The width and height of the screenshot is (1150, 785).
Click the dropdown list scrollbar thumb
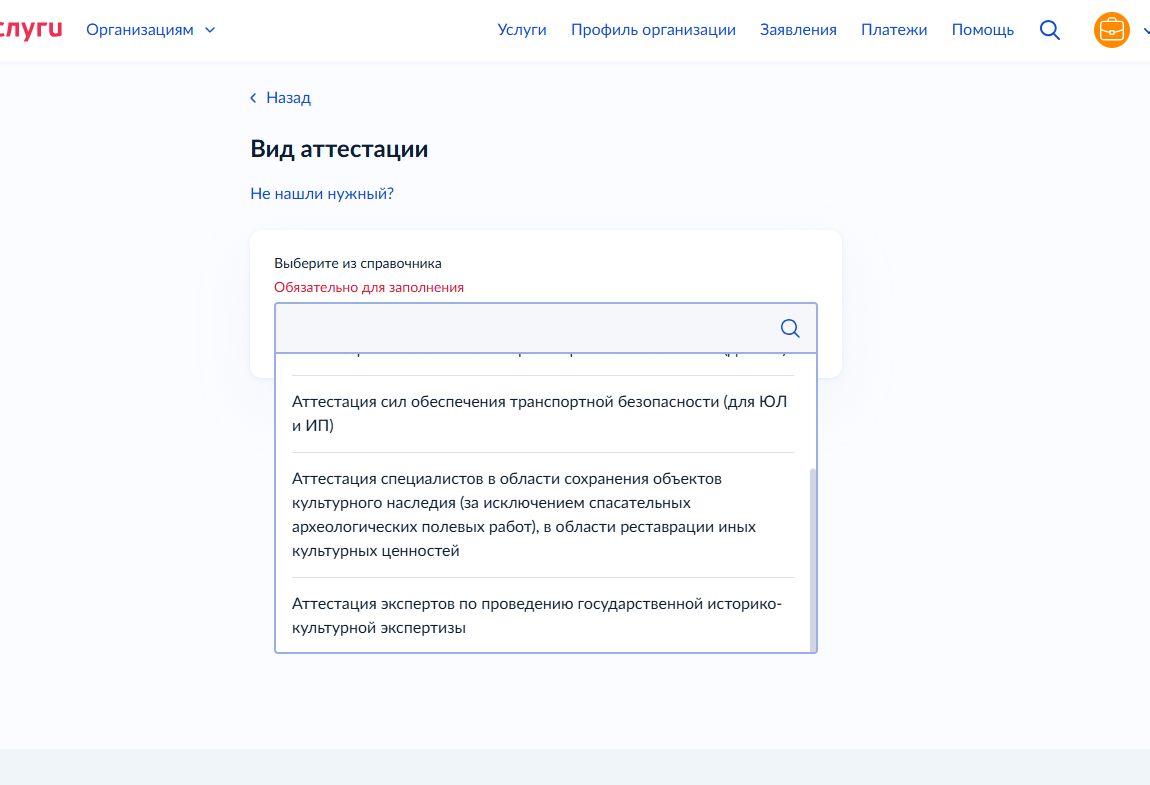(812, 560)
